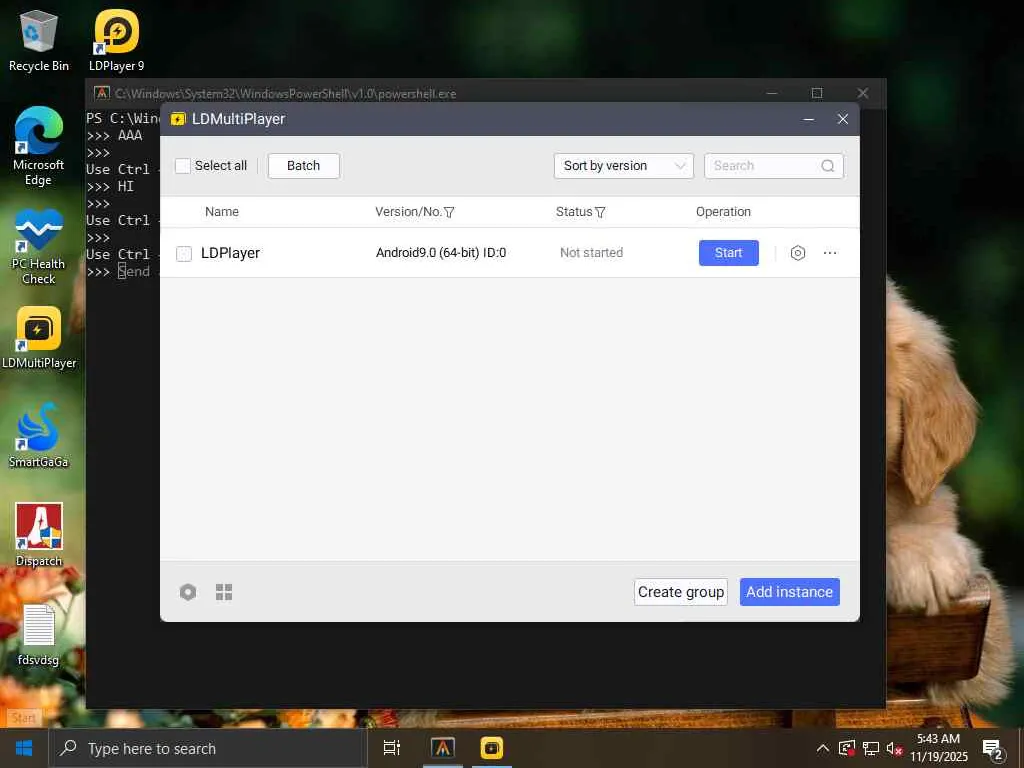Switch to grid view icon at bottom
The image size is (1024, 768).
(x=224, y=592)
